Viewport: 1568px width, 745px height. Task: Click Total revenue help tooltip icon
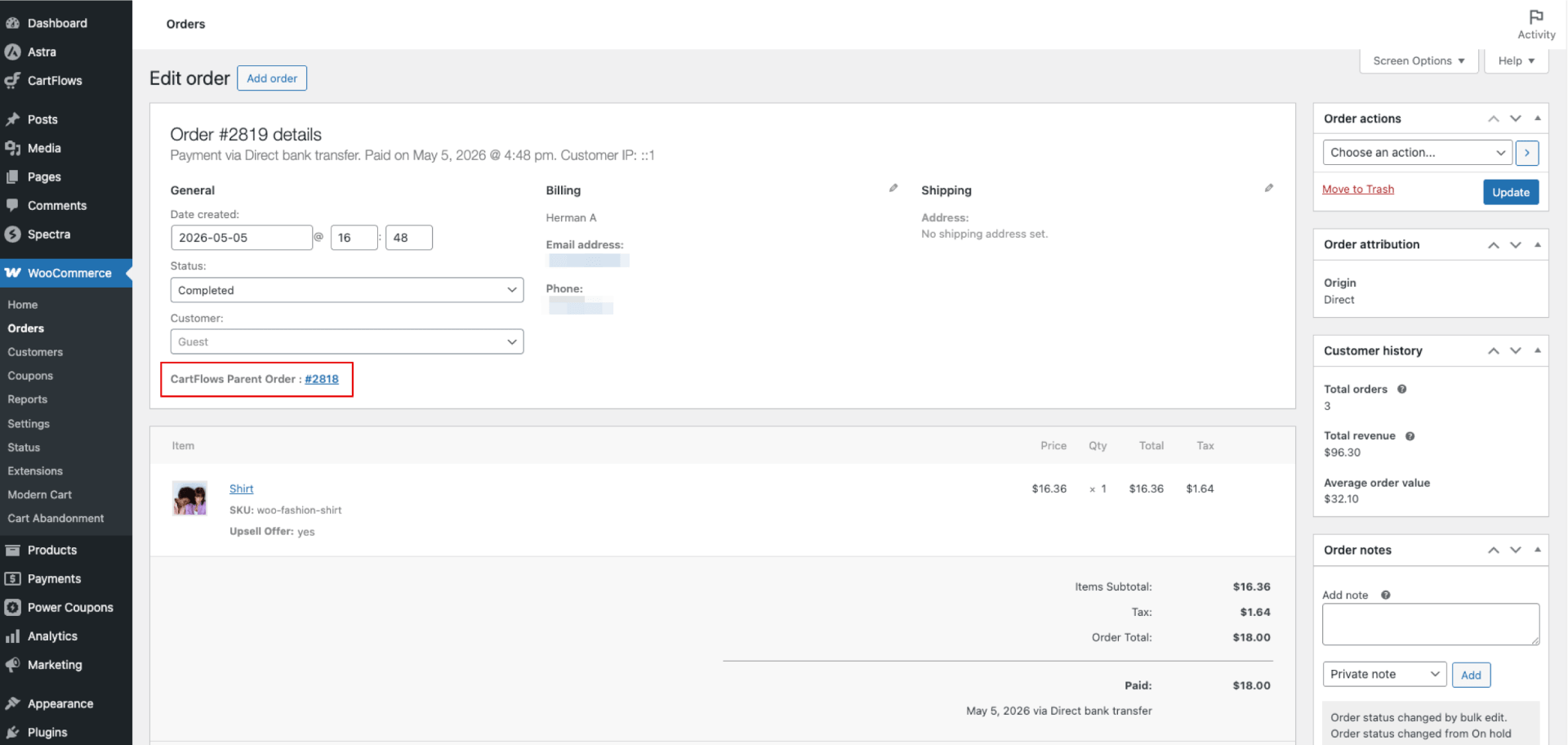coord(1410,435)
